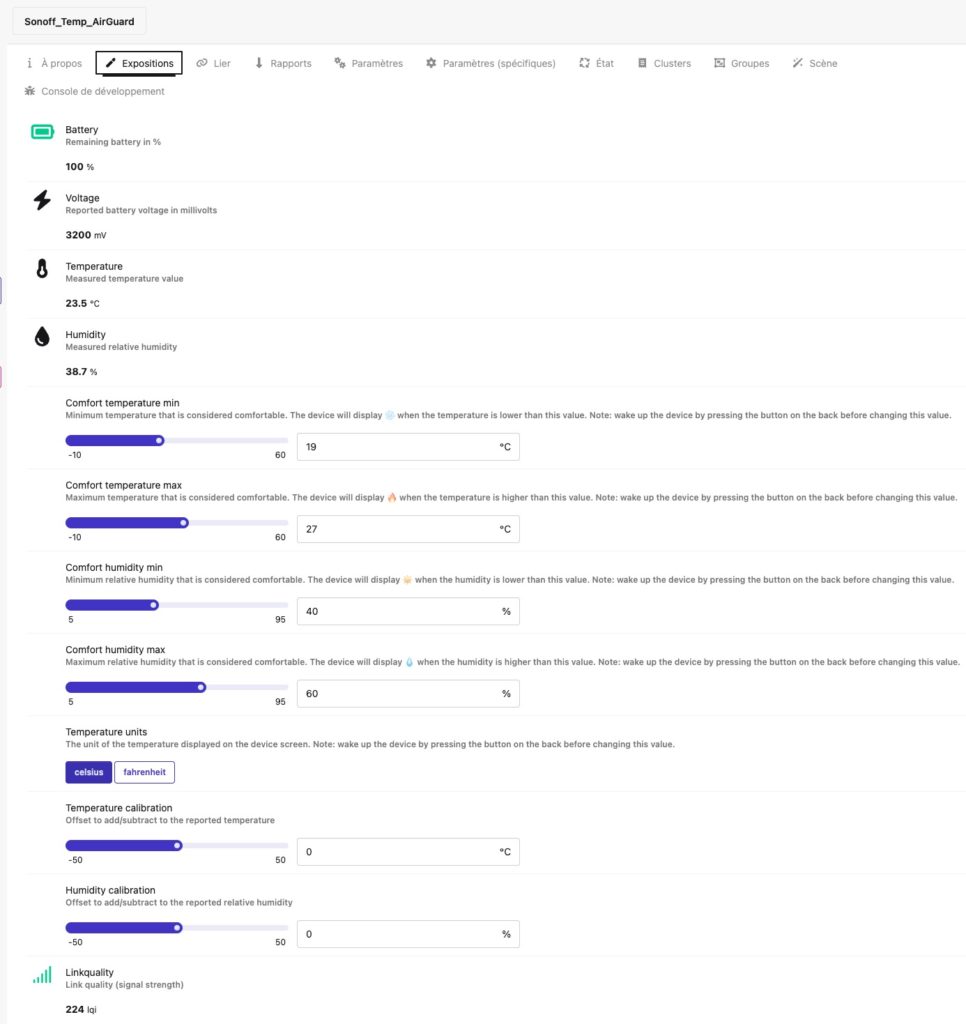Click the water drop humidity icon
The width and height of the screenshot is (966, 1024).
tap(42, 337)
